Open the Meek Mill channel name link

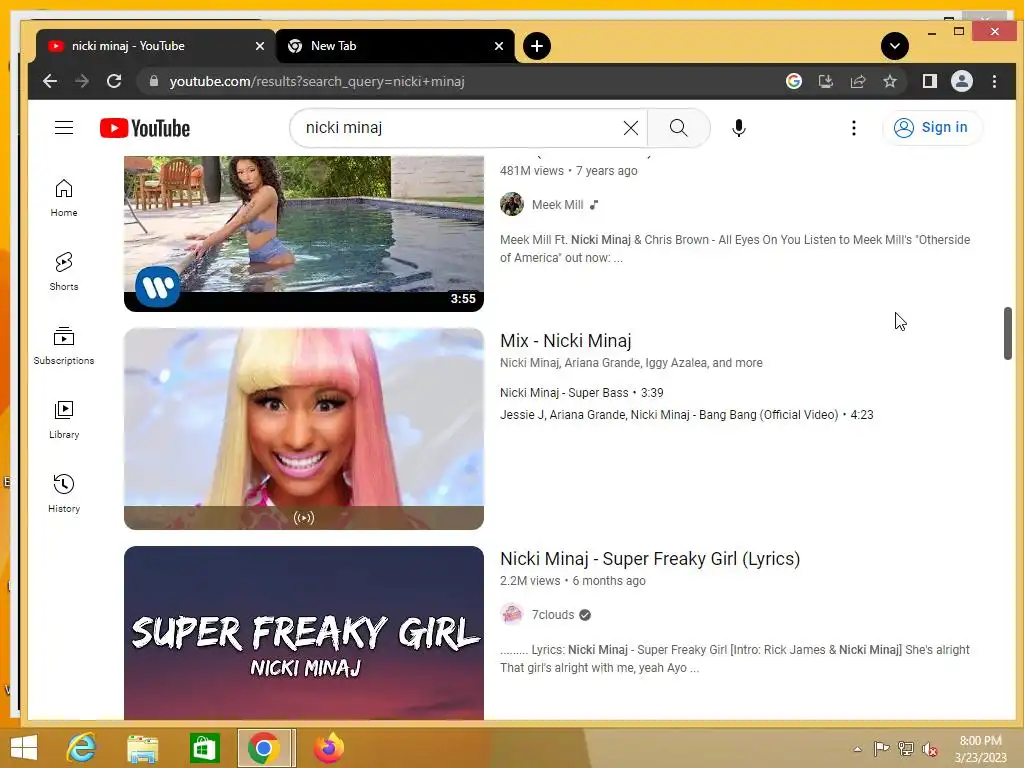pos(557,204)
